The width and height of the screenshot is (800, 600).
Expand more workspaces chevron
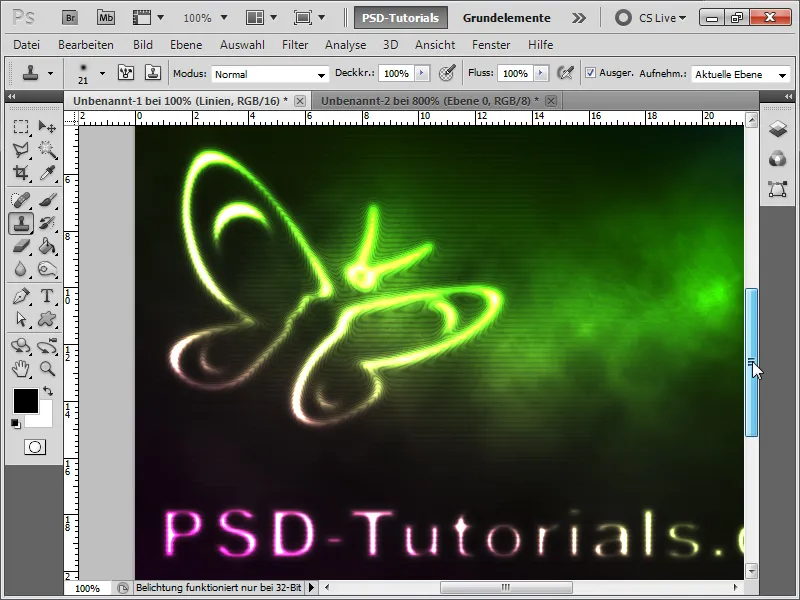click(x=579, y=18)
